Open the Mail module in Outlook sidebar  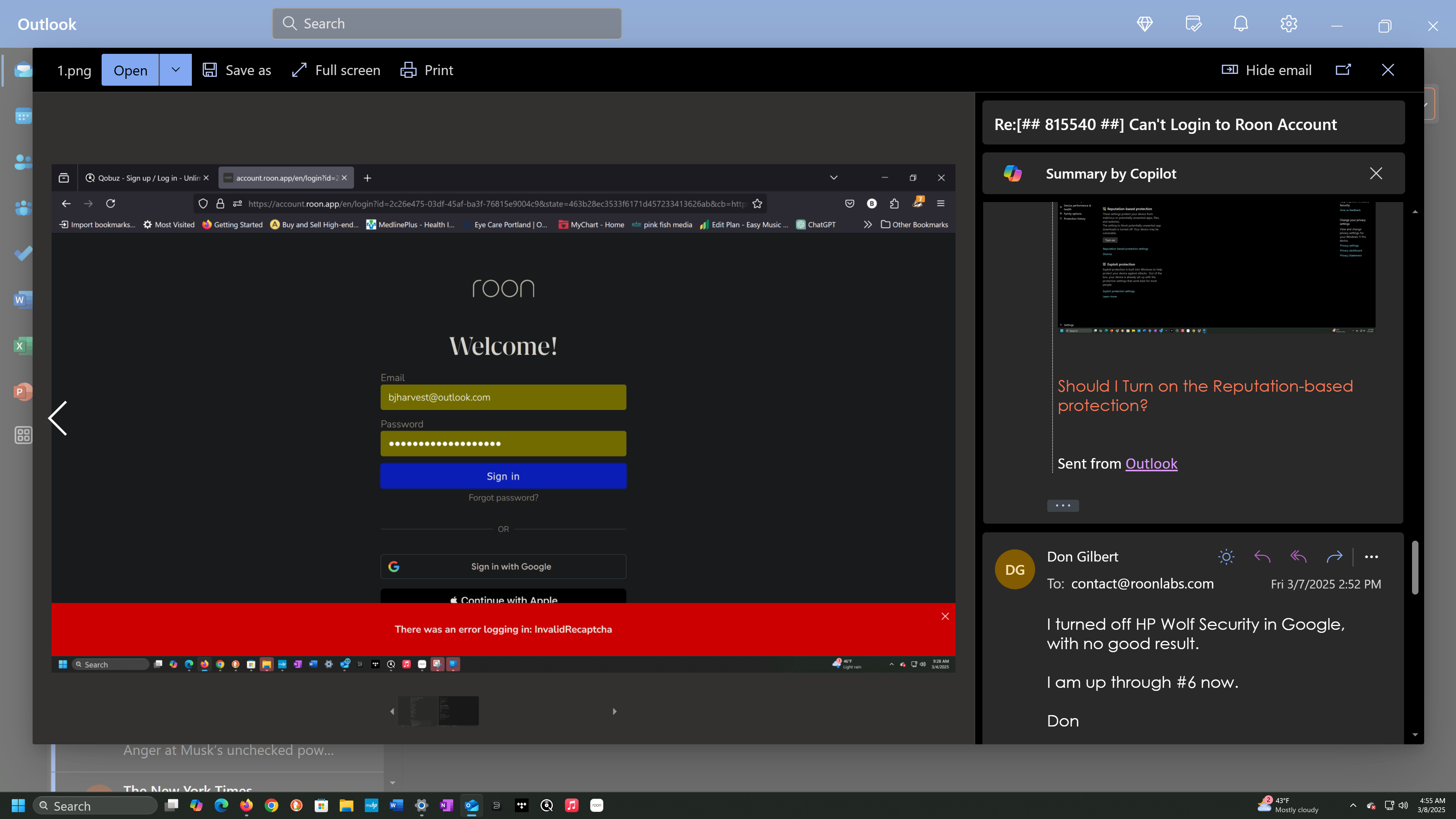[23, 70]
